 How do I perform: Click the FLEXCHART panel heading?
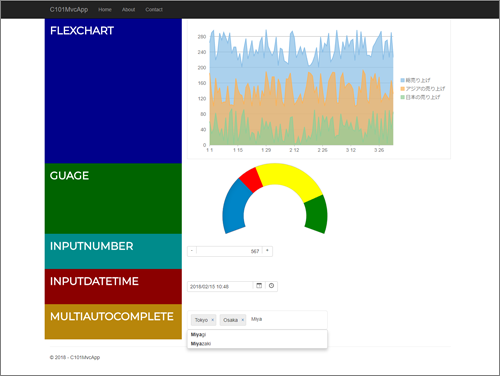pos(82,31)
